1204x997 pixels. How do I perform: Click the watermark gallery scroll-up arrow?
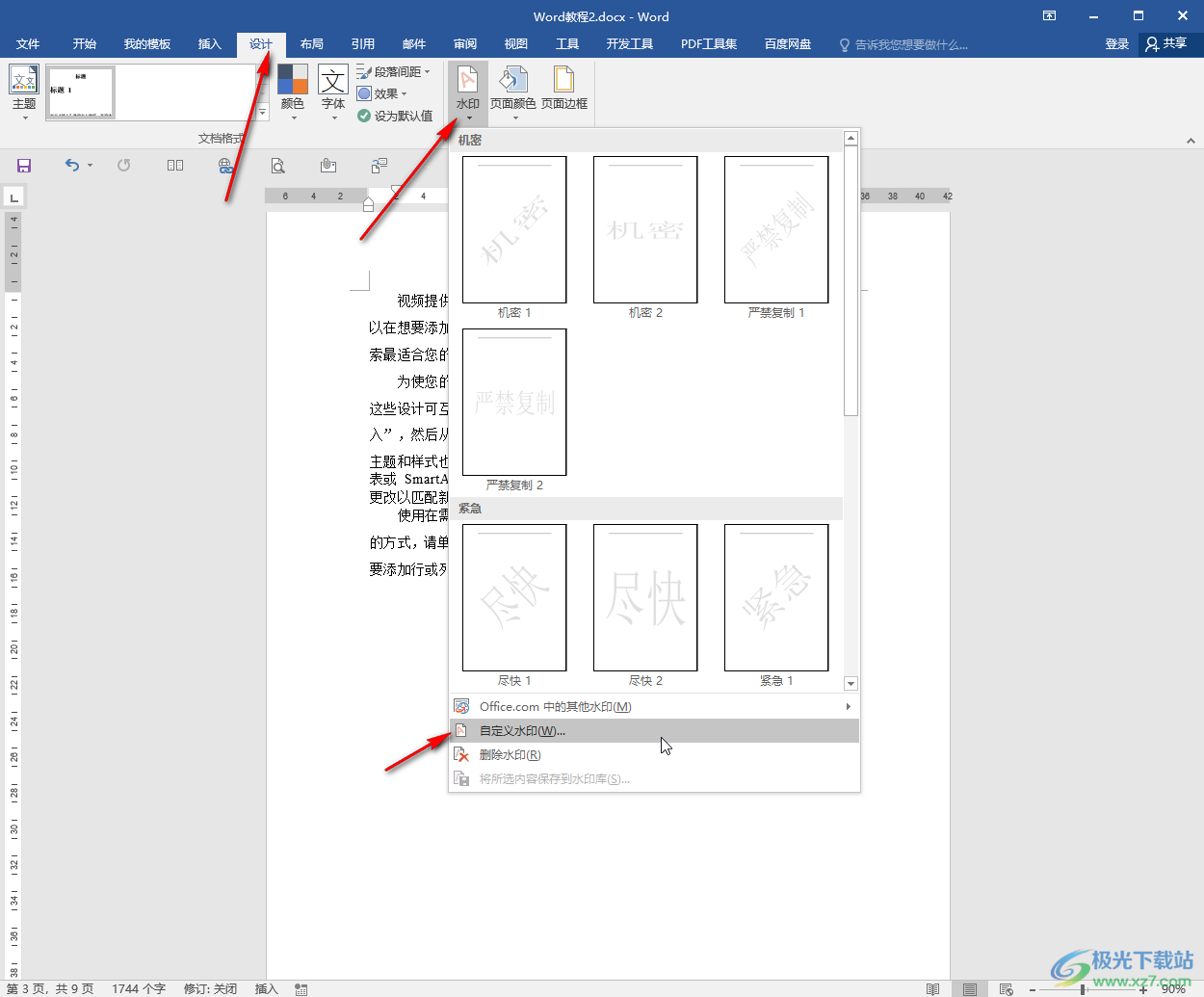[851, 139]
